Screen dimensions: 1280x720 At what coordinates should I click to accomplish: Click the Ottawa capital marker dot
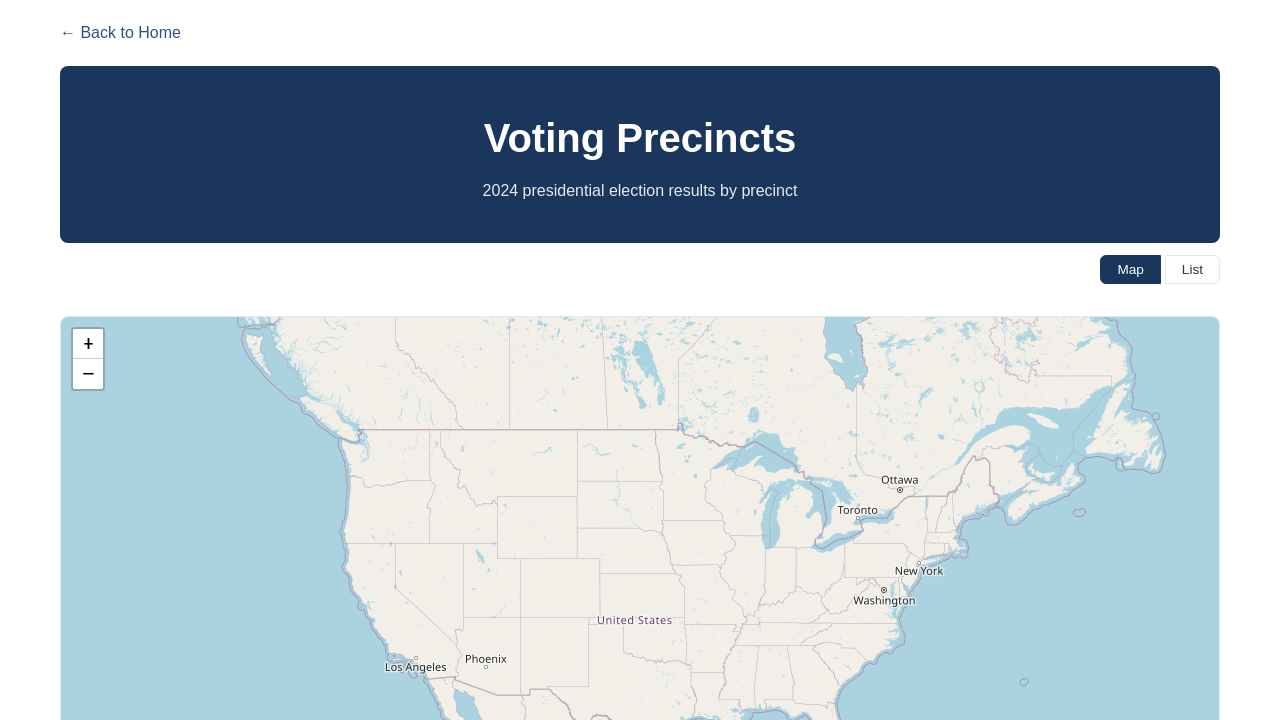[x=900, y=490]
